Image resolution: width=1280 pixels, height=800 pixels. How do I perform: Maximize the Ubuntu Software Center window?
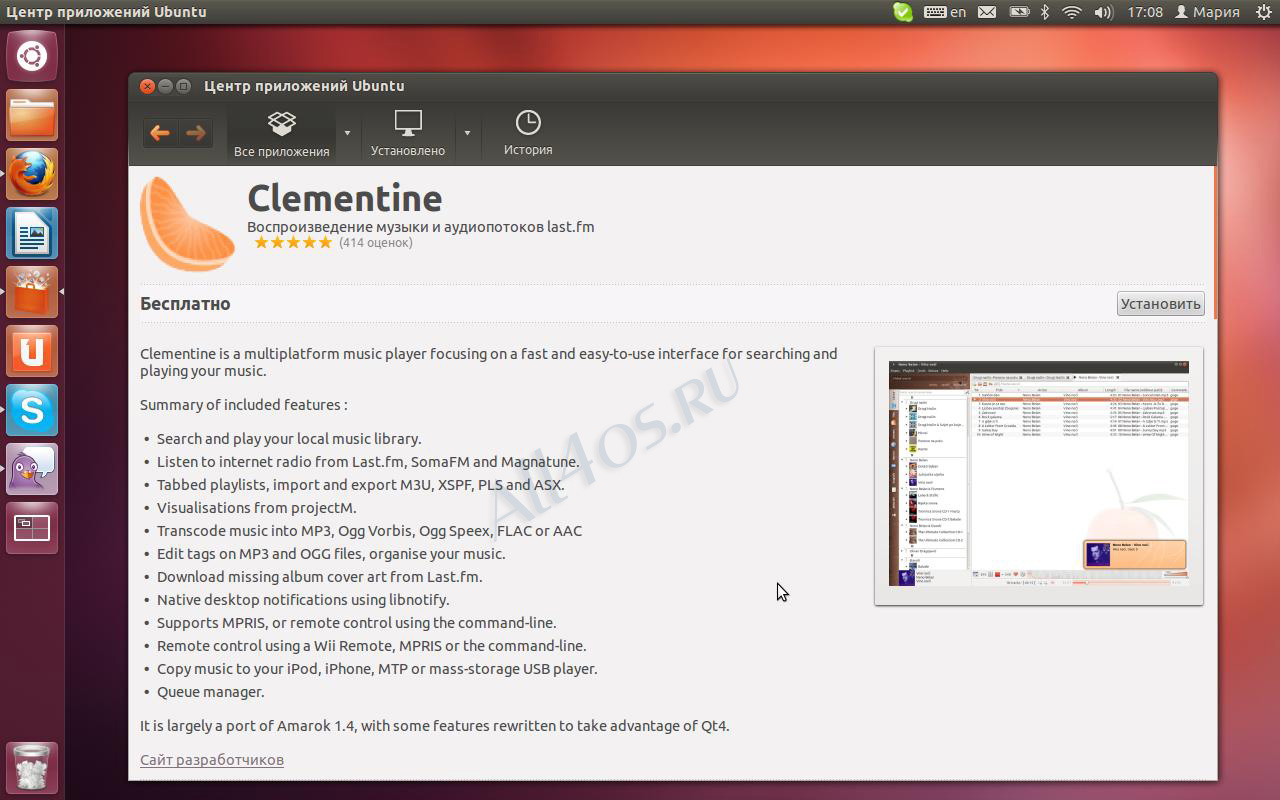pyautogui.click(x=183, y=86)
